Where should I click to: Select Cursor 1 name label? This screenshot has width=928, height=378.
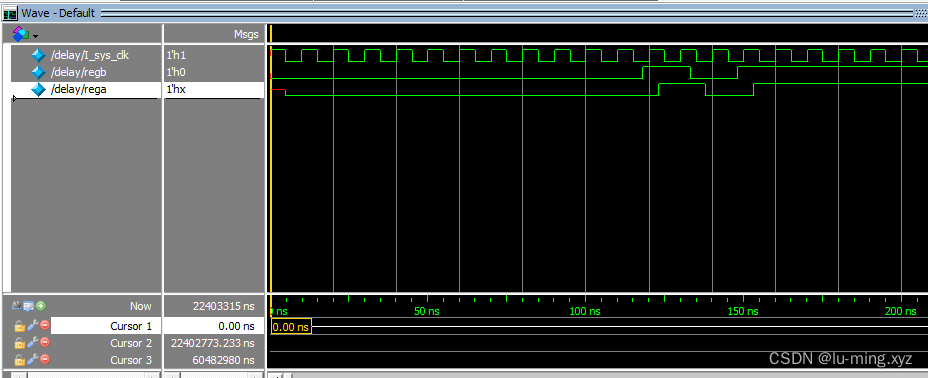point(131,326)
